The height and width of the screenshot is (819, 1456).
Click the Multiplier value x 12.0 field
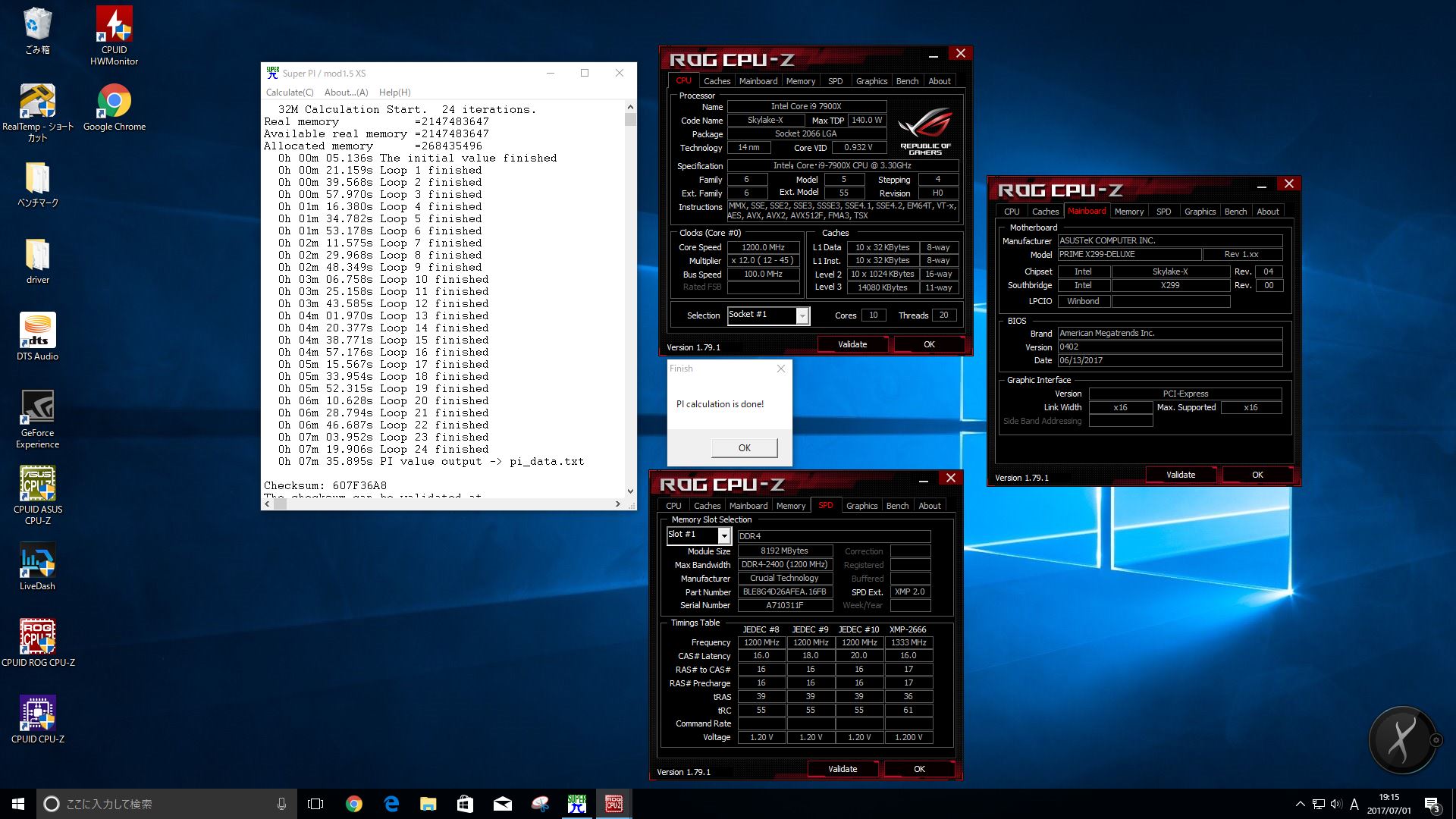[763, 261]
